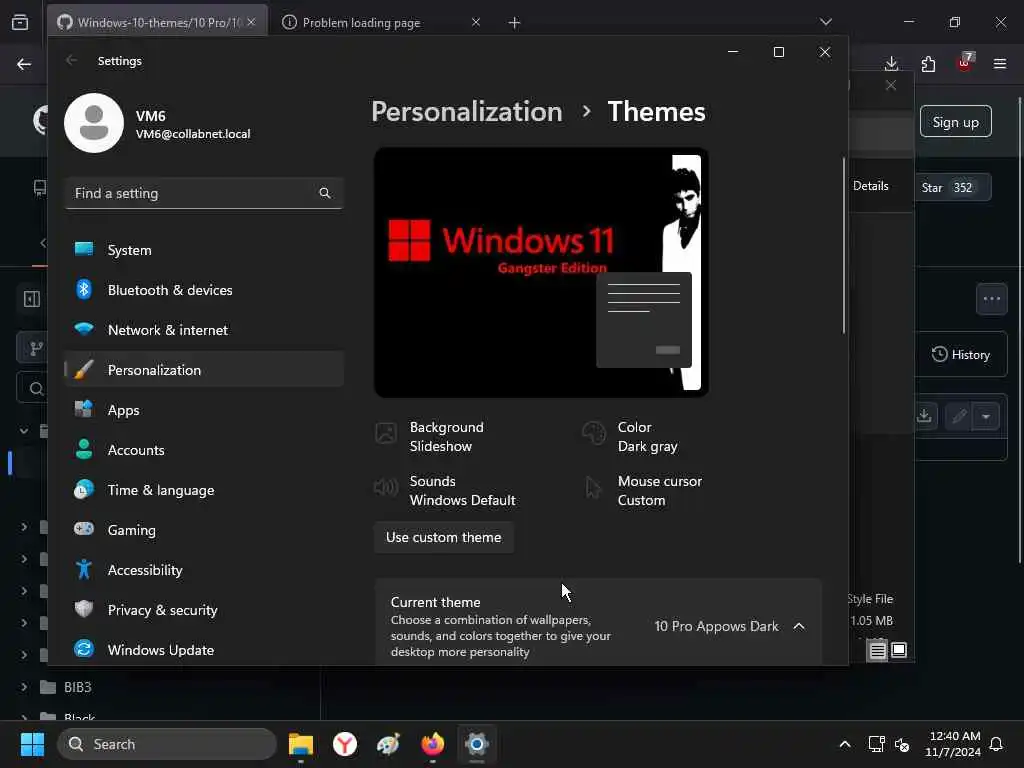Open Paint app from taskbar
The width and height of the screenshot is (1024, 768).
389,744
